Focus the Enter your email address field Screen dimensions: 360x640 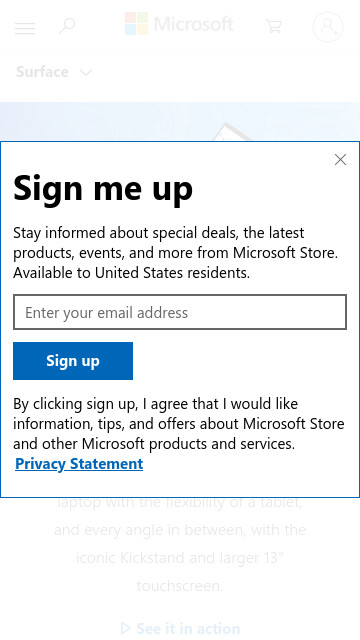180,312
